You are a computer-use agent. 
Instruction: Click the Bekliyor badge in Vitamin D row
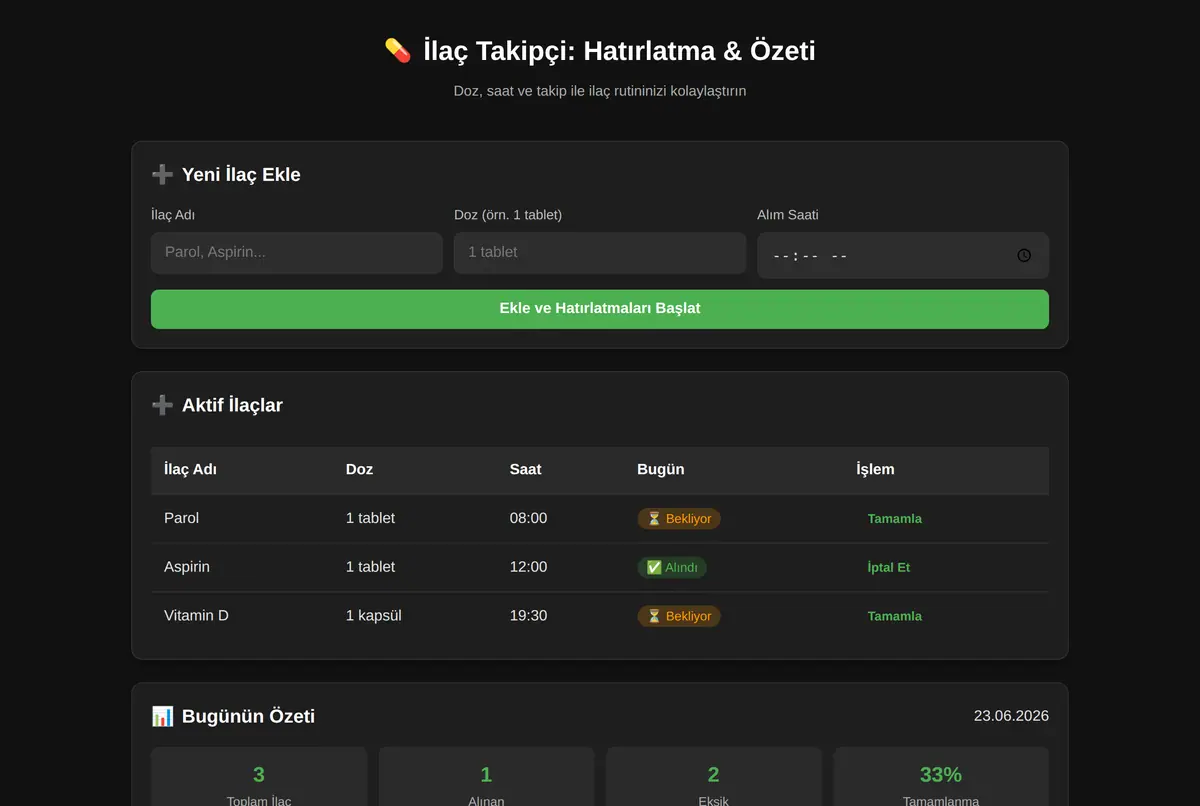[x=679, y=617]
